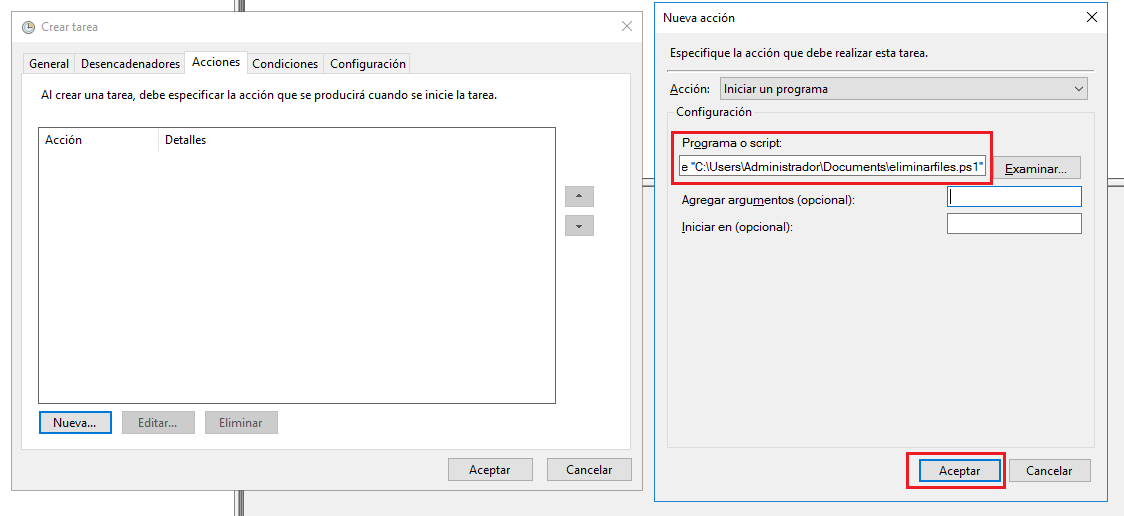Click the 'Iniciar en (opcional):' label
Screen dimensions: 1124x516
[737, 227]
